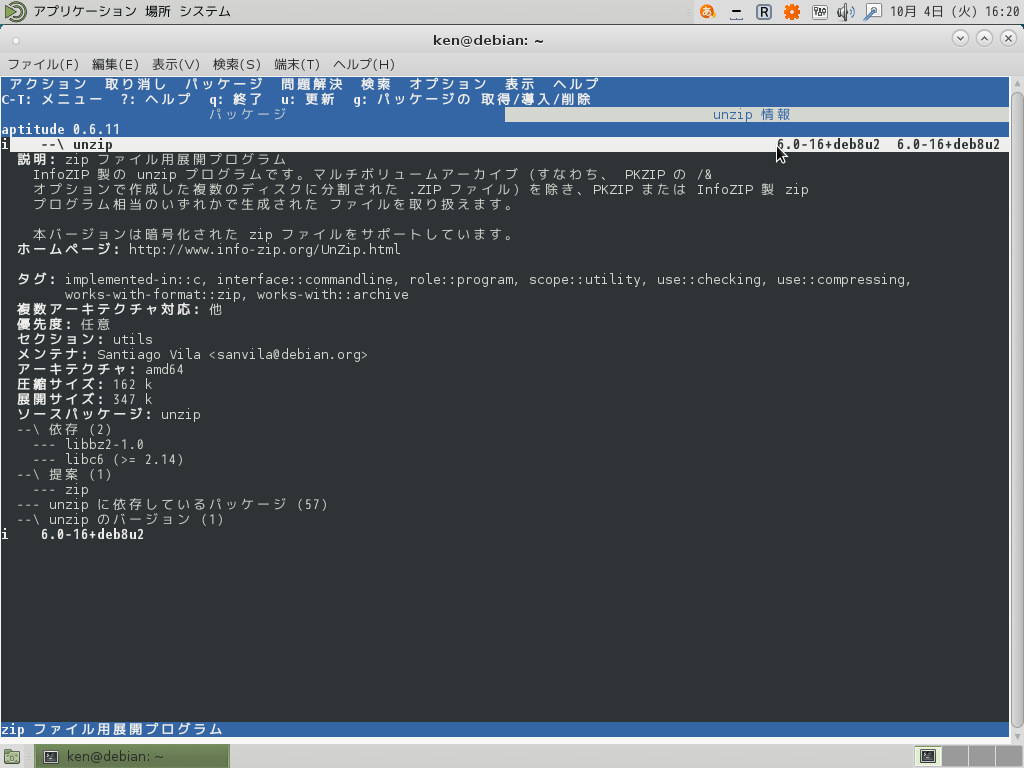
Task: Open aptitude 表示 menu
Action: click(x=520, y=84)
